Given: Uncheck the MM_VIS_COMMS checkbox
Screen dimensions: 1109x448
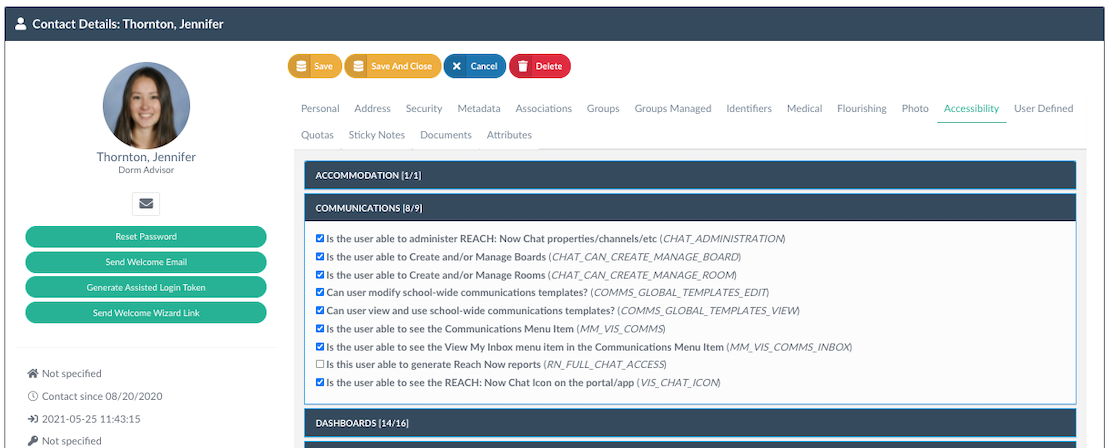Looking at the screenshot, I should (x=320, y=328).
